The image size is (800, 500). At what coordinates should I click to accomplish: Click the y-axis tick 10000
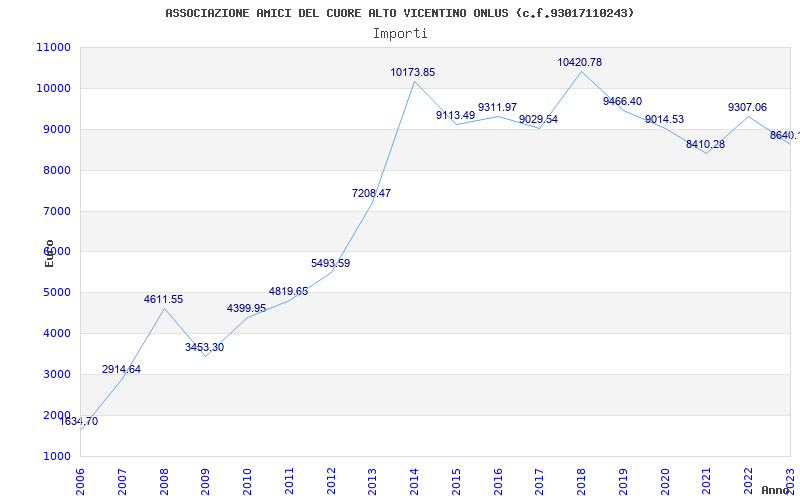click(x=53, y=88)
